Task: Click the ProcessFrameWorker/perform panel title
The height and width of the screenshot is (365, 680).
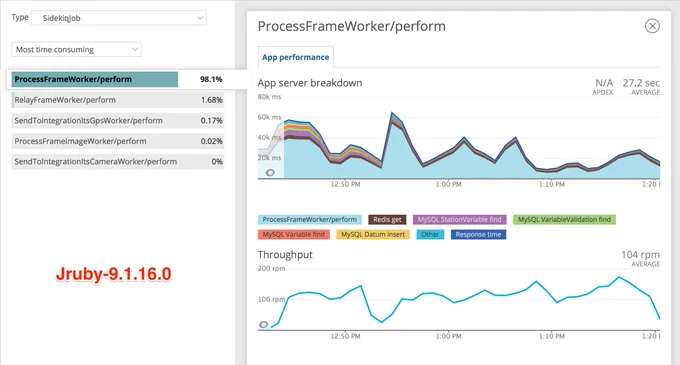Action: pos(352,26)
